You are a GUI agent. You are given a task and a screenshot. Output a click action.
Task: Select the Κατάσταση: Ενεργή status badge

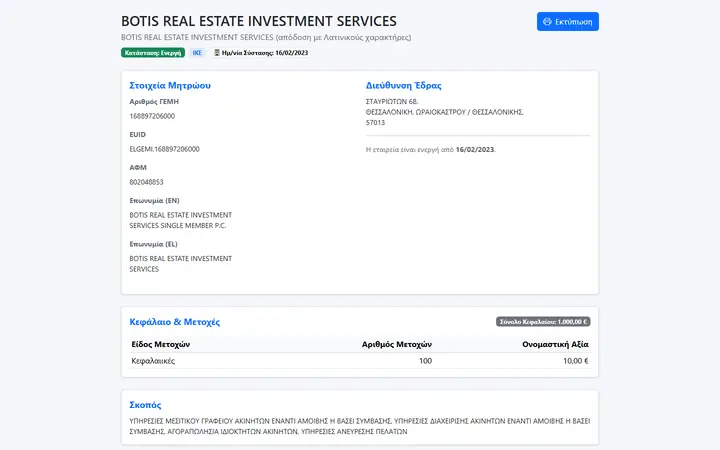coord(153,53)
